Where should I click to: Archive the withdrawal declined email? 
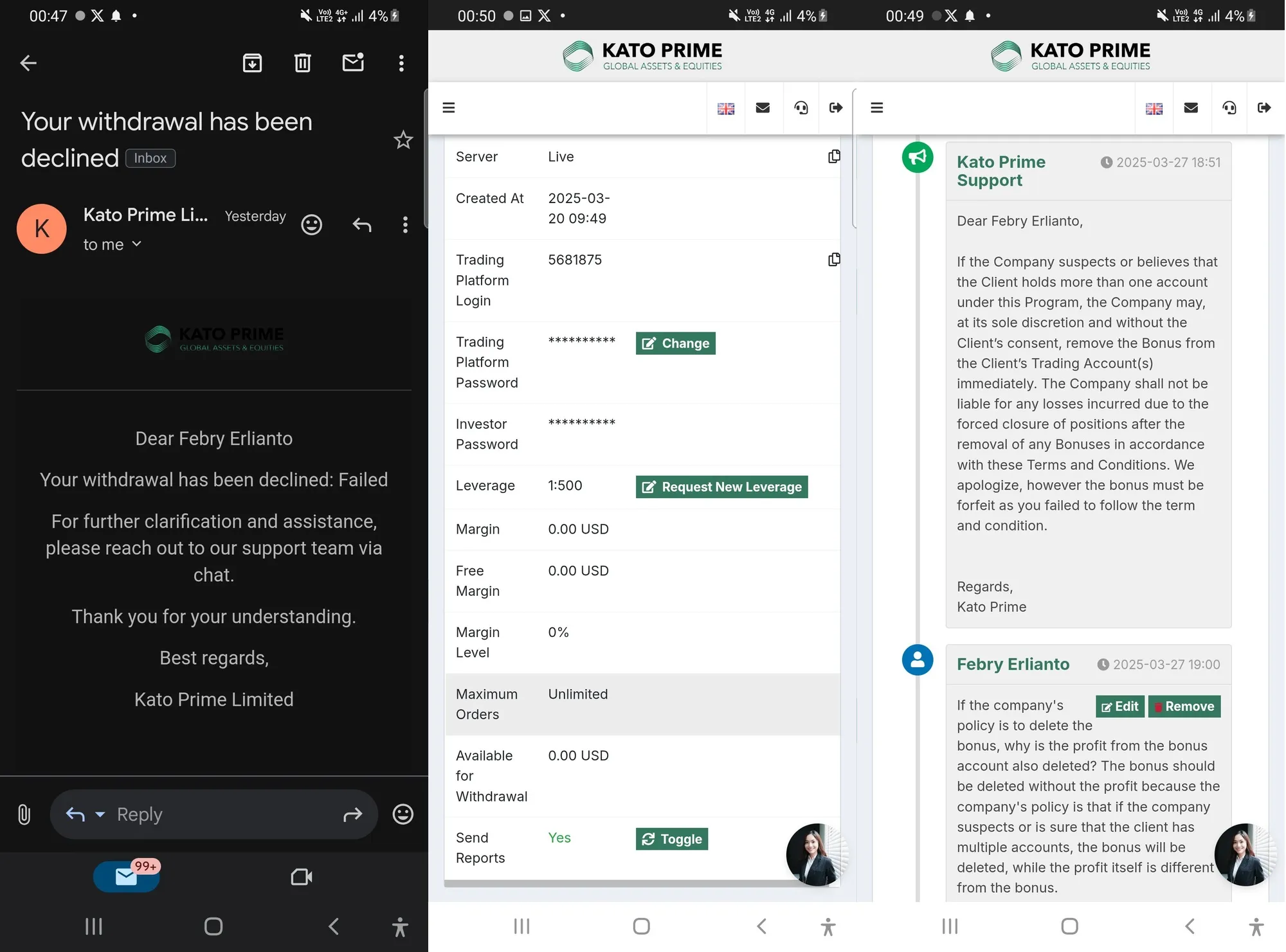point(252,63)
